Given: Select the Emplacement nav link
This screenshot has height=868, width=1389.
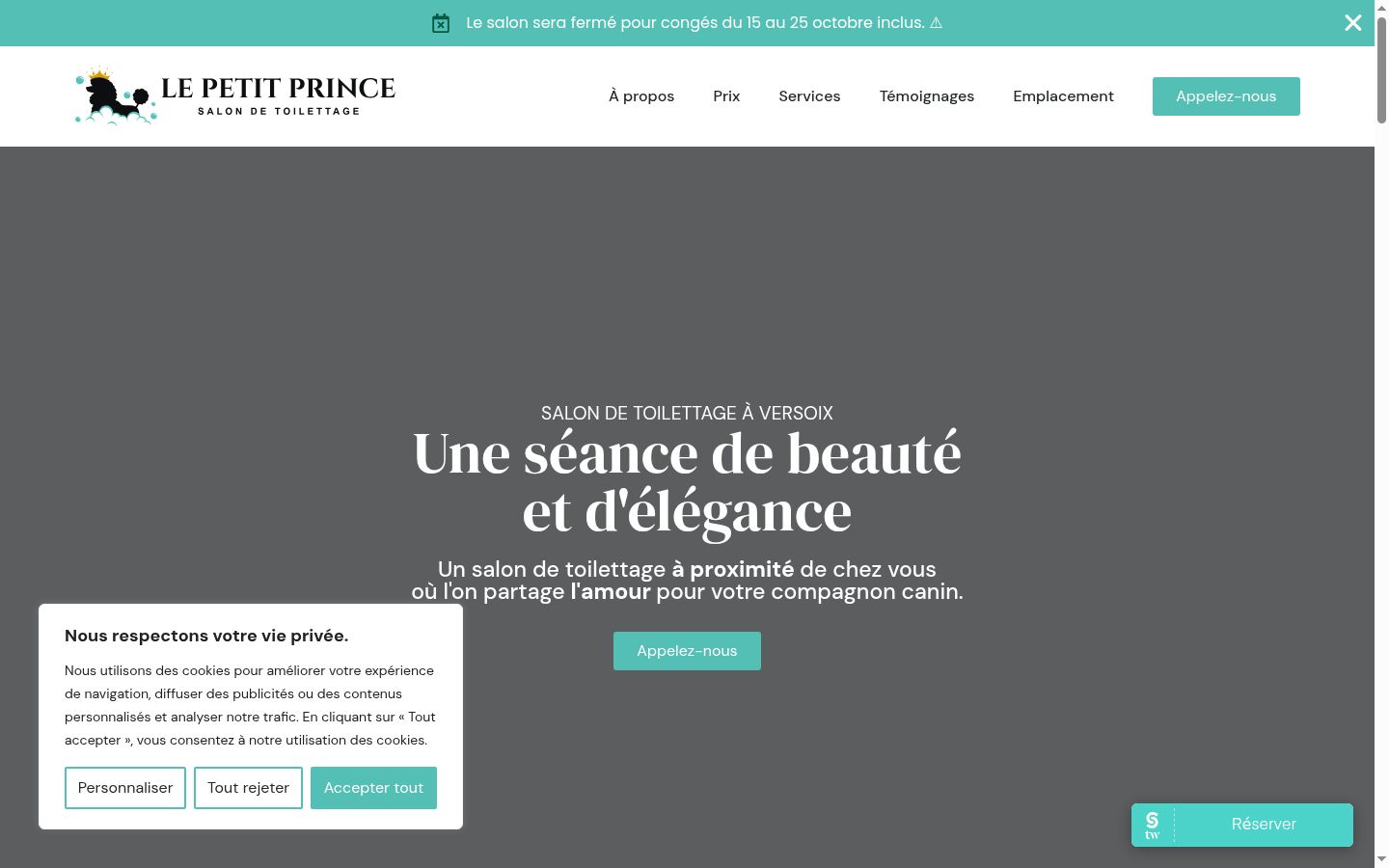Looking at the screenshot, I should click(x=1063, y=96).
